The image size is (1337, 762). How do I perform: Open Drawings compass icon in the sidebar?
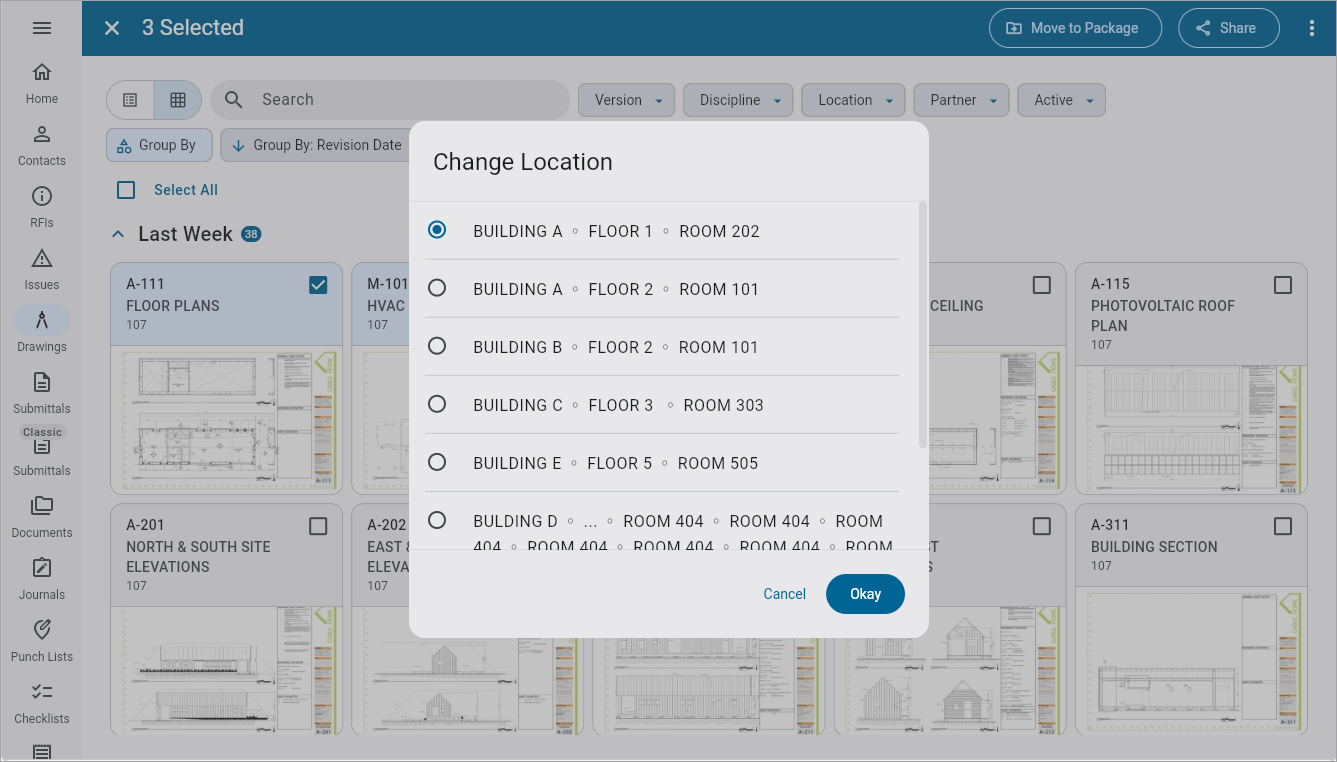pyautogui.click(x=42, y=321)
